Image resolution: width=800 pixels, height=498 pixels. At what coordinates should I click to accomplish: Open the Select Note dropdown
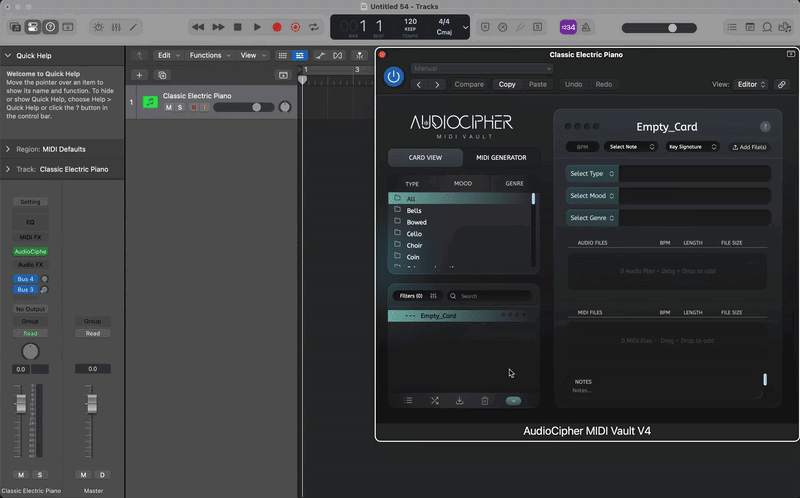click(631, 147)
